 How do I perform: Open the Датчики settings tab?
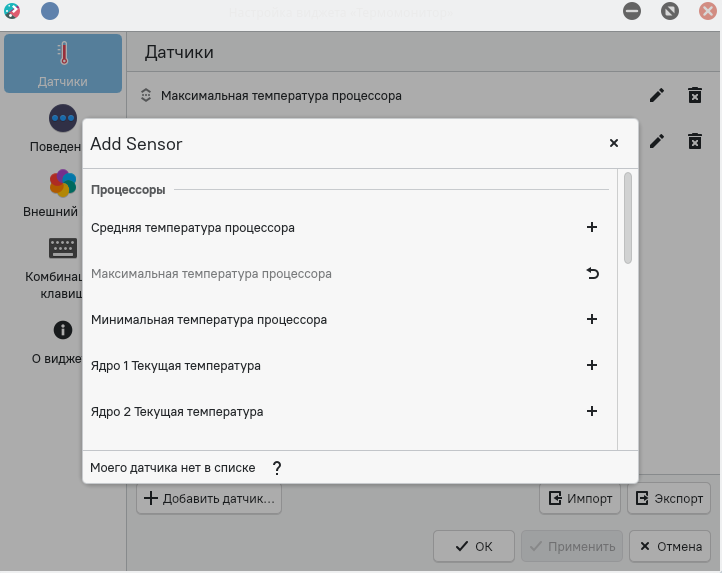tap(63, 65)
